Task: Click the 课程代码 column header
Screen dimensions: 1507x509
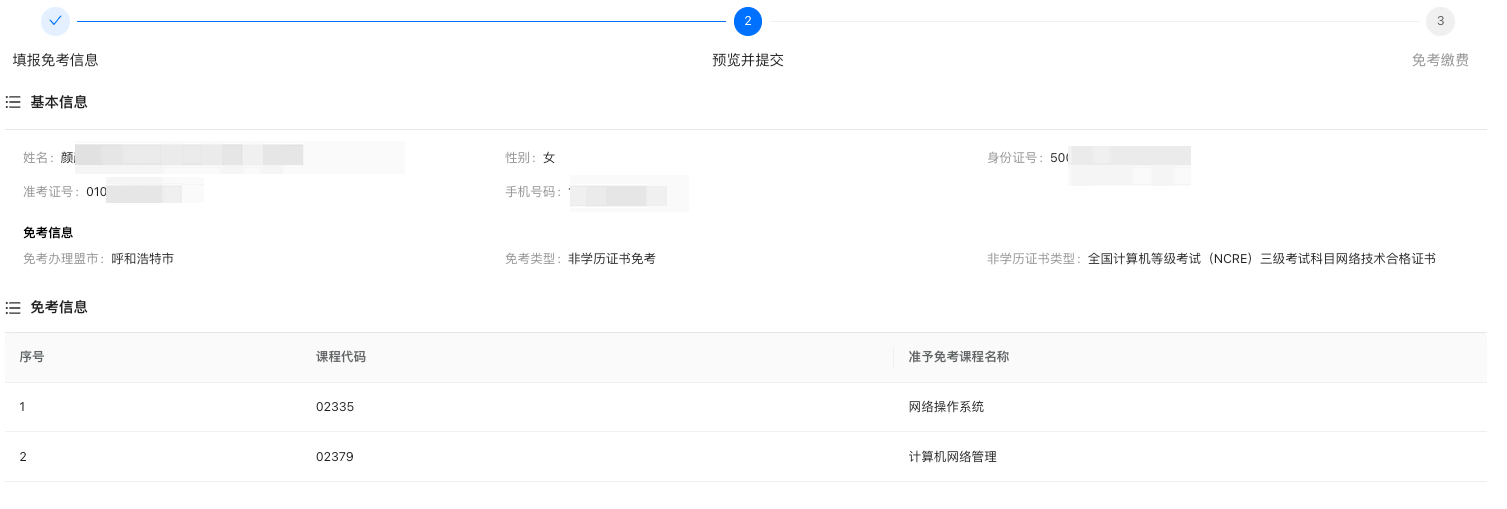Action: [x=341, y=357]
